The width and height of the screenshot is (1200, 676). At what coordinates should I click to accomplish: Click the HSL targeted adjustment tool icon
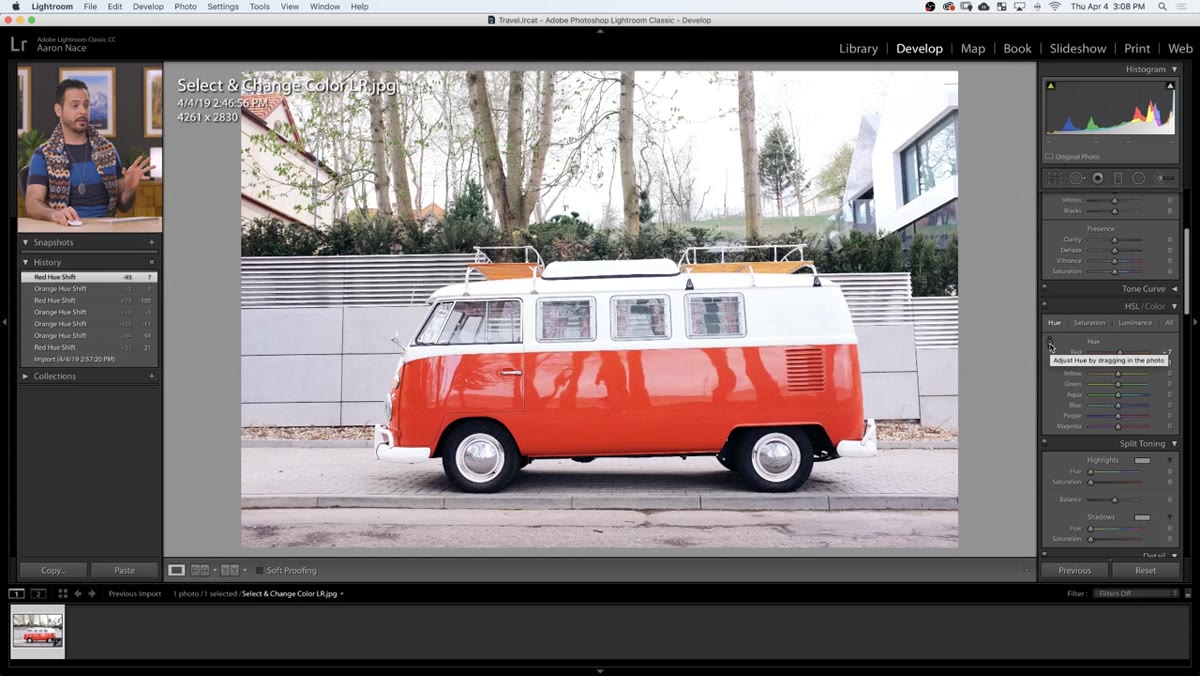(x=1050, y=341)
